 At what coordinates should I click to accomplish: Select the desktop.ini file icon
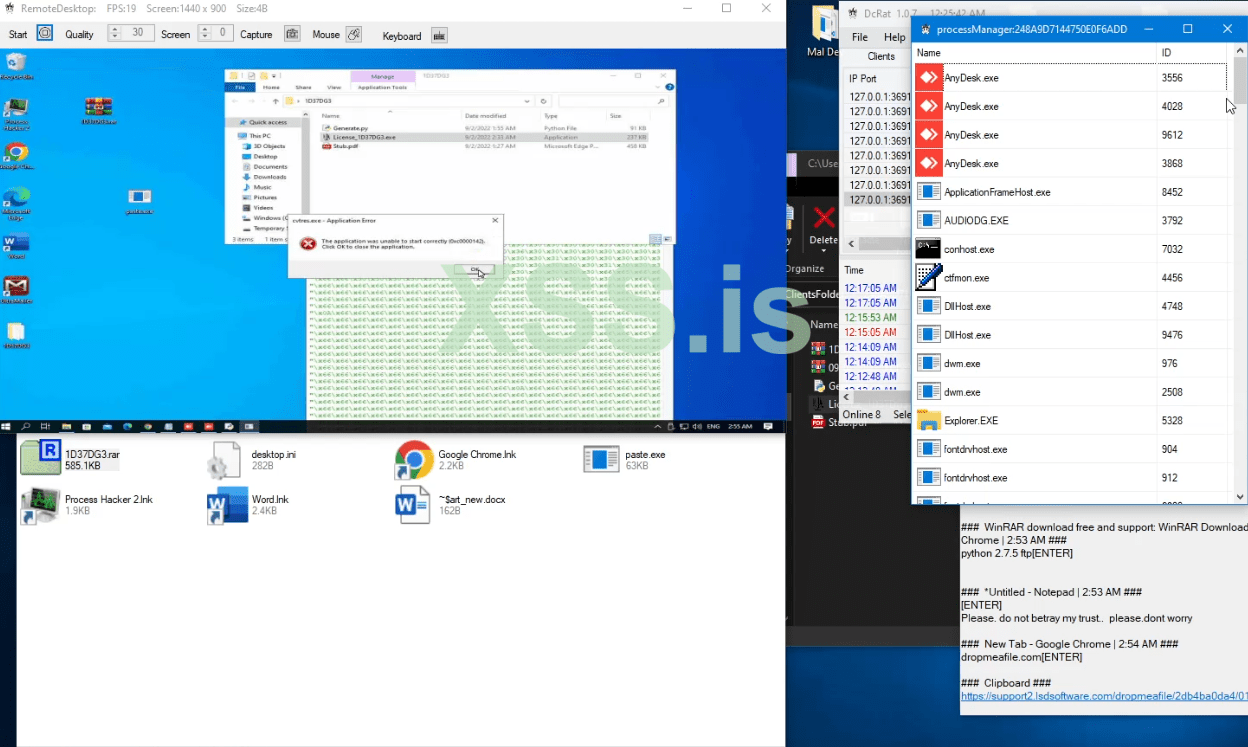224,461
